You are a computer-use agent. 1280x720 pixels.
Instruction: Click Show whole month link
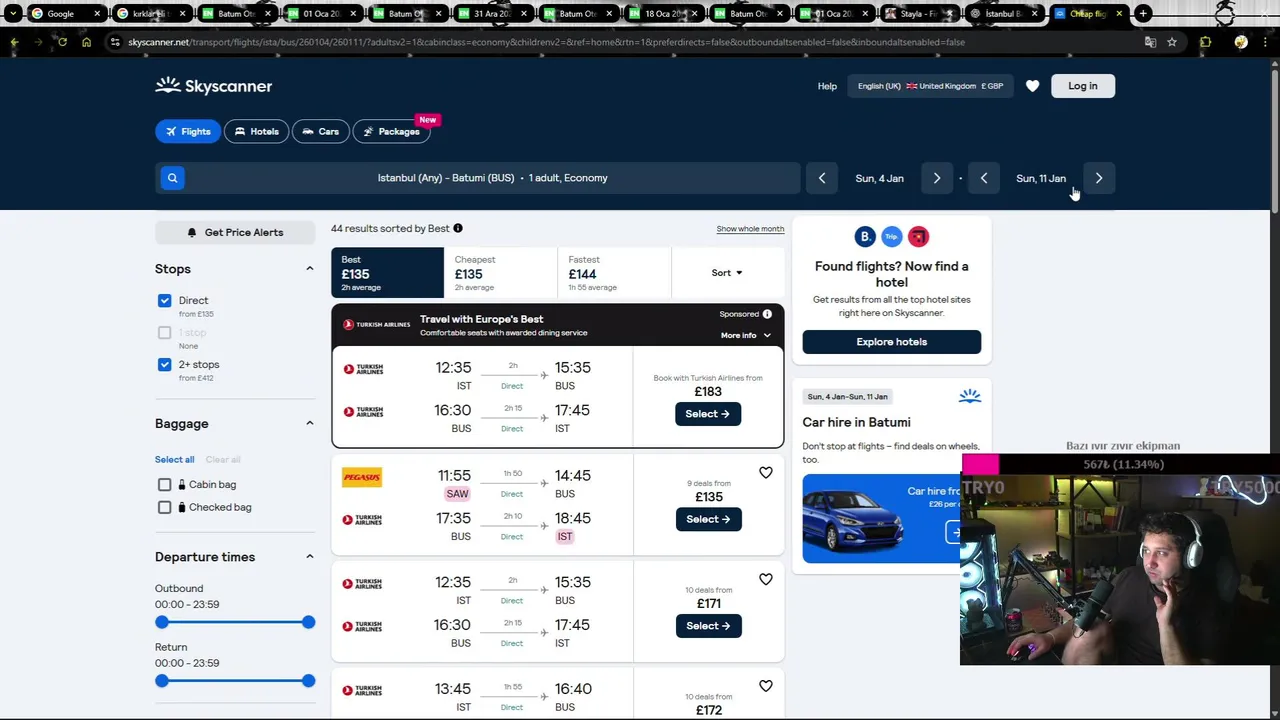tap(750, 229)
